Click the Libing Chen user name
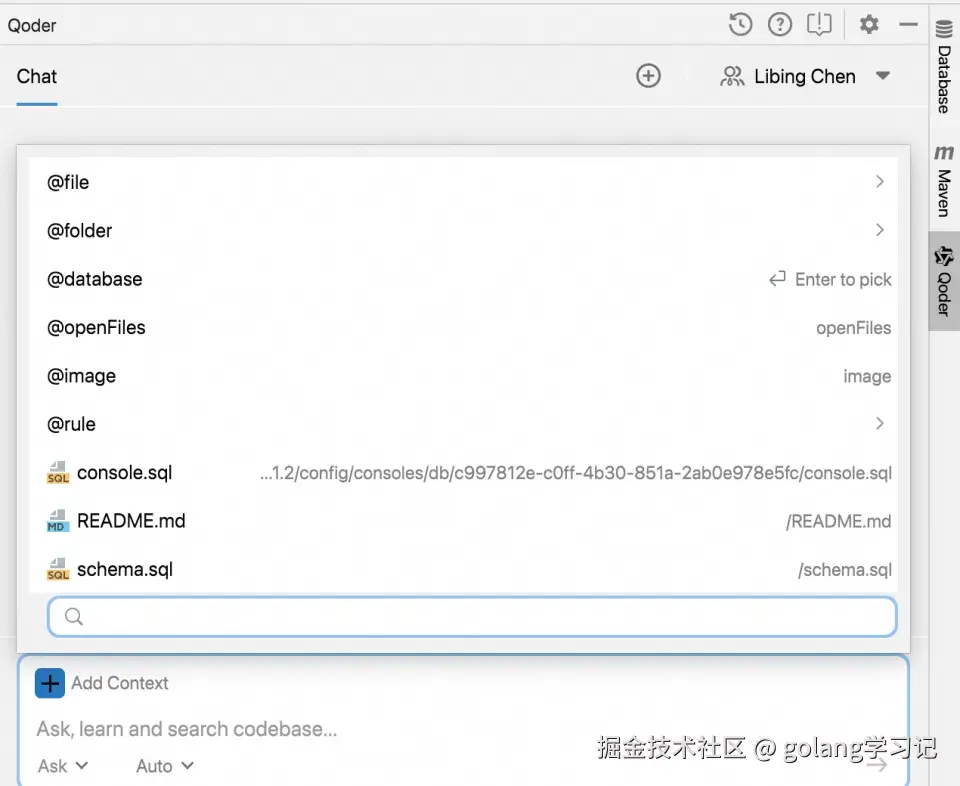The height and width of the screenshot is (786, 960). pyautogui.click(x=804, y=76)
